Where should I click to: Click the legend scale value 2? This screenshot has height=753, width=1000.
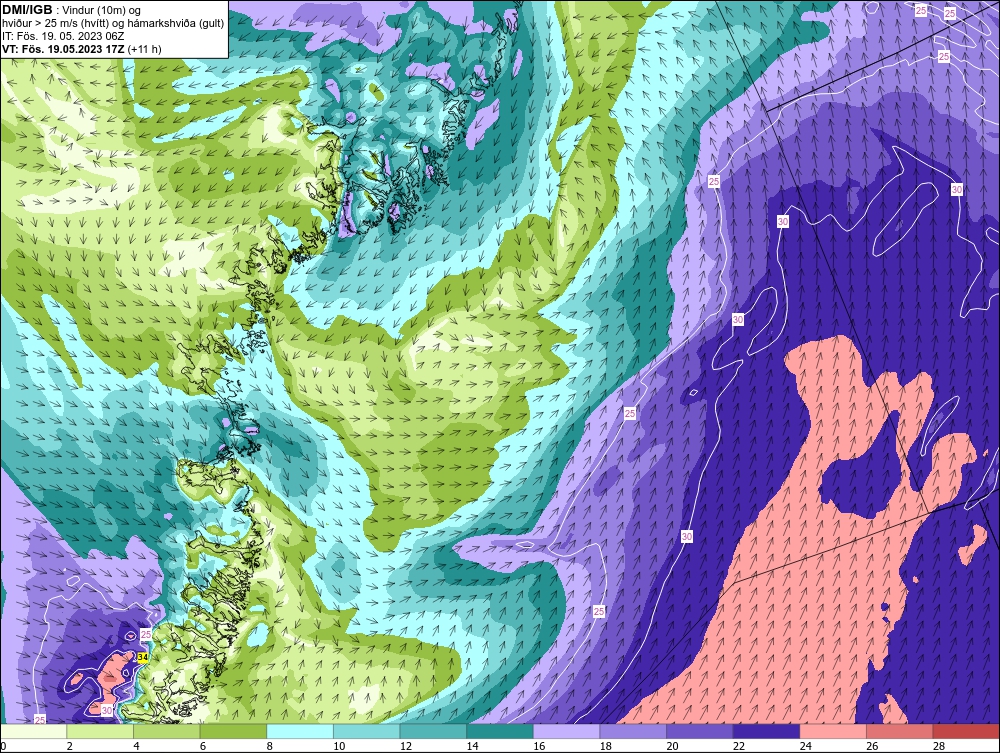pyautogui.click(x=70, y=746)
